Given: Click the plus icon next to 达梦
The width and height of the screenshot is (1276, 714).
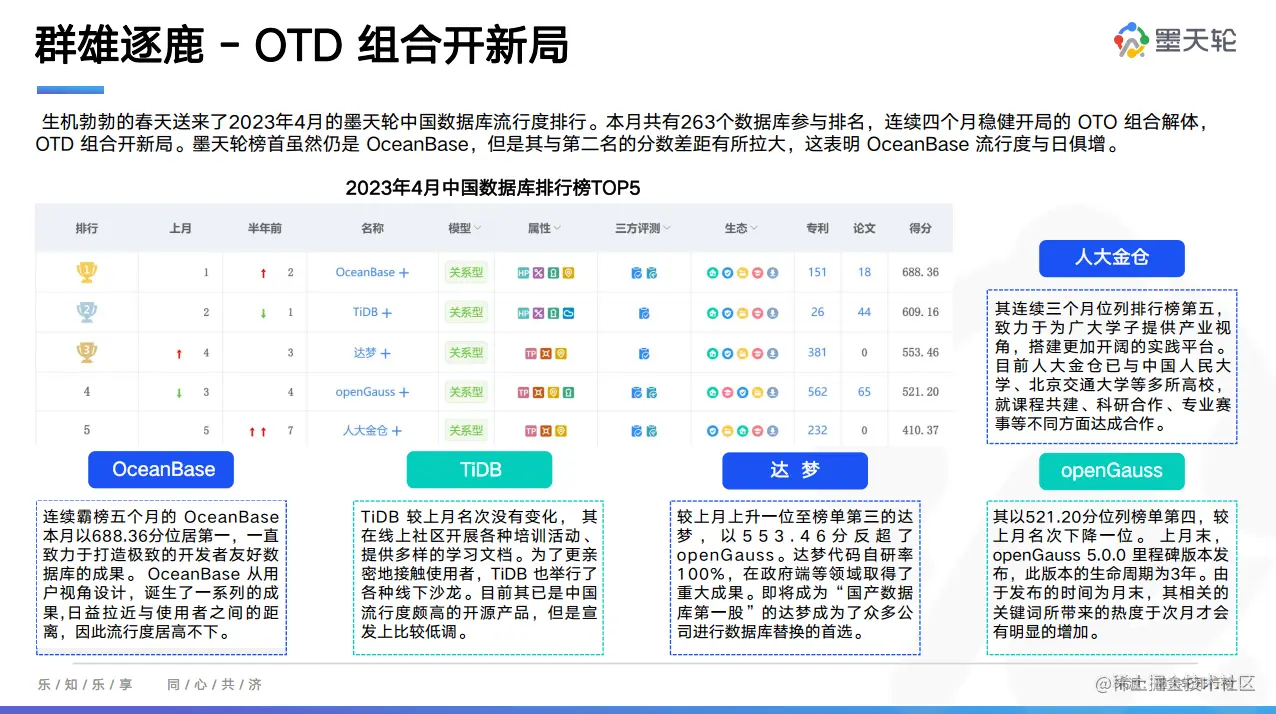Looking at the screenshot, I should point(385,353).
